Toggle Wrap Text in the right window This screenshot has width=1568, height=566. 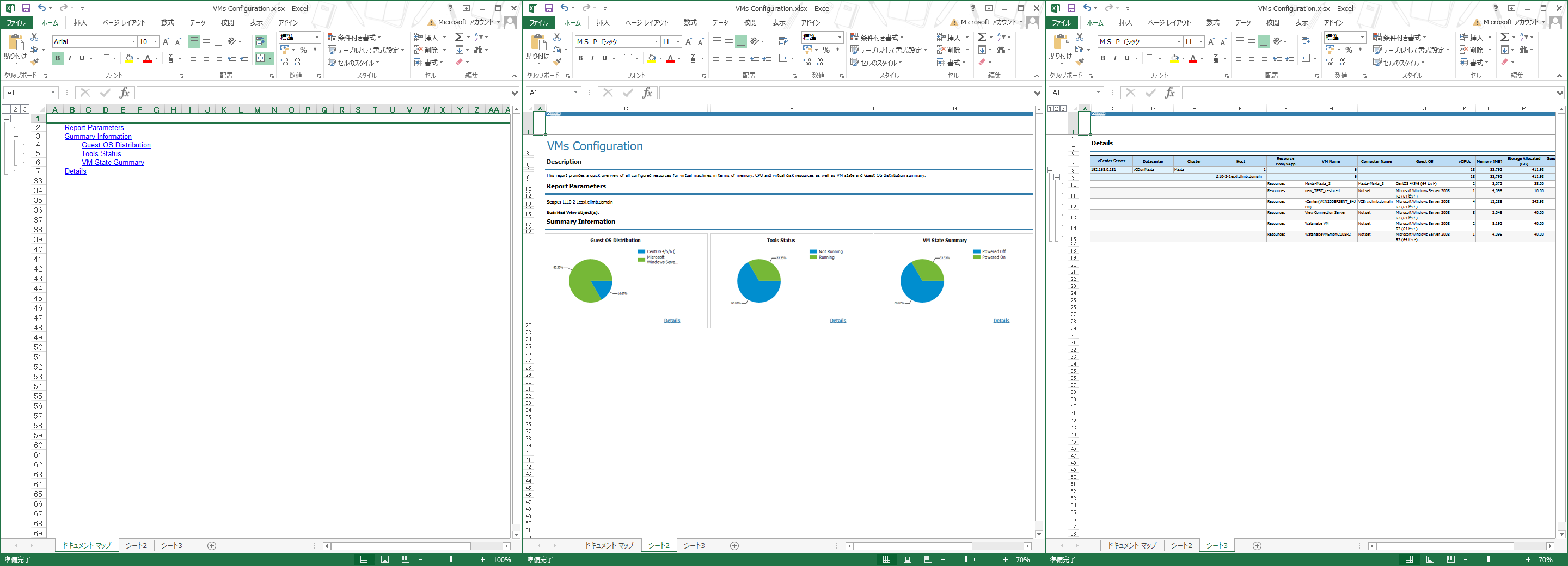1306,41
